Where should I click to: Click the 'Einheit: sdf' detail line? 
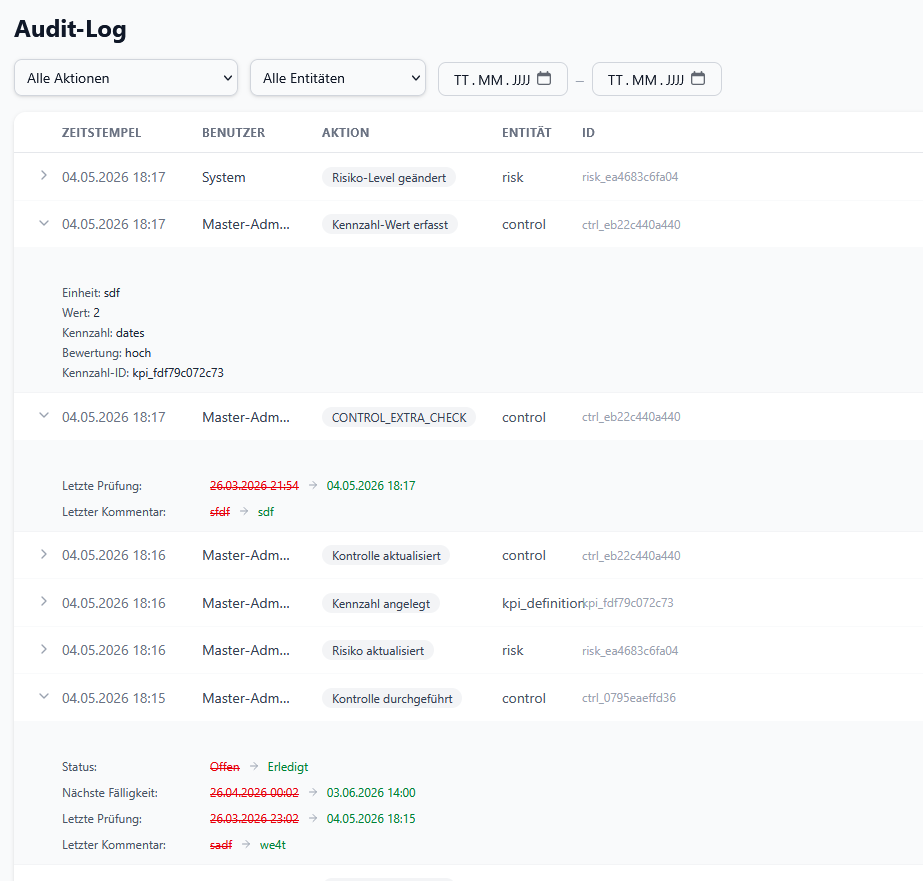(x=91, y=292)
